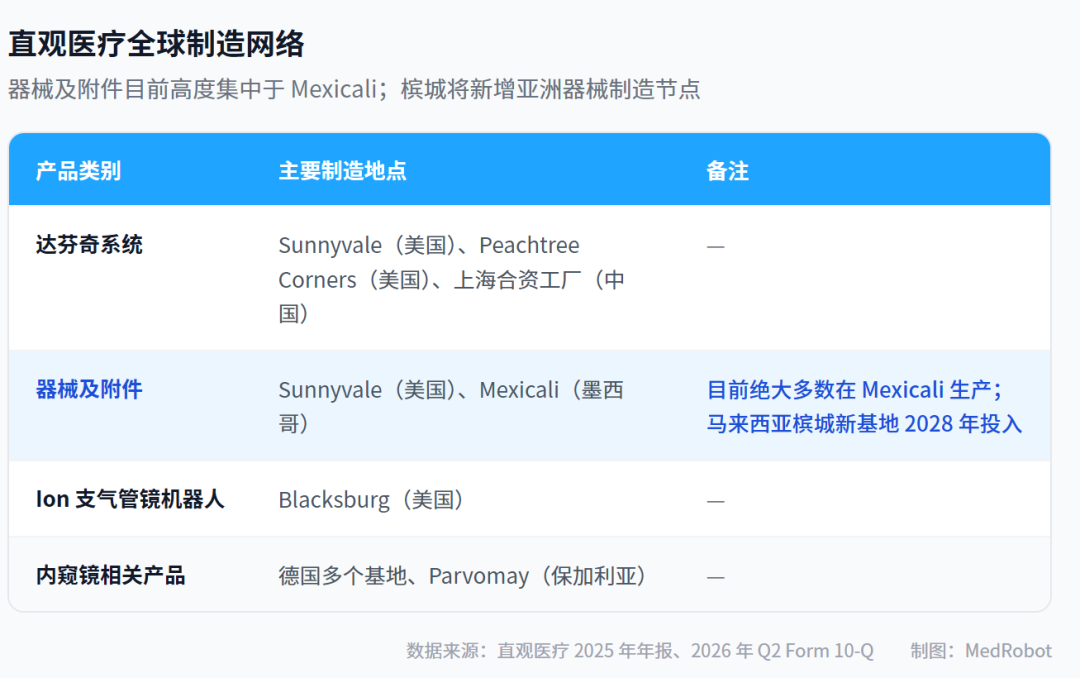Click the dash in 内窥镜相关产品 remarks cell
The width and height of the screenshot is (1080, 678).
point(716,577)
